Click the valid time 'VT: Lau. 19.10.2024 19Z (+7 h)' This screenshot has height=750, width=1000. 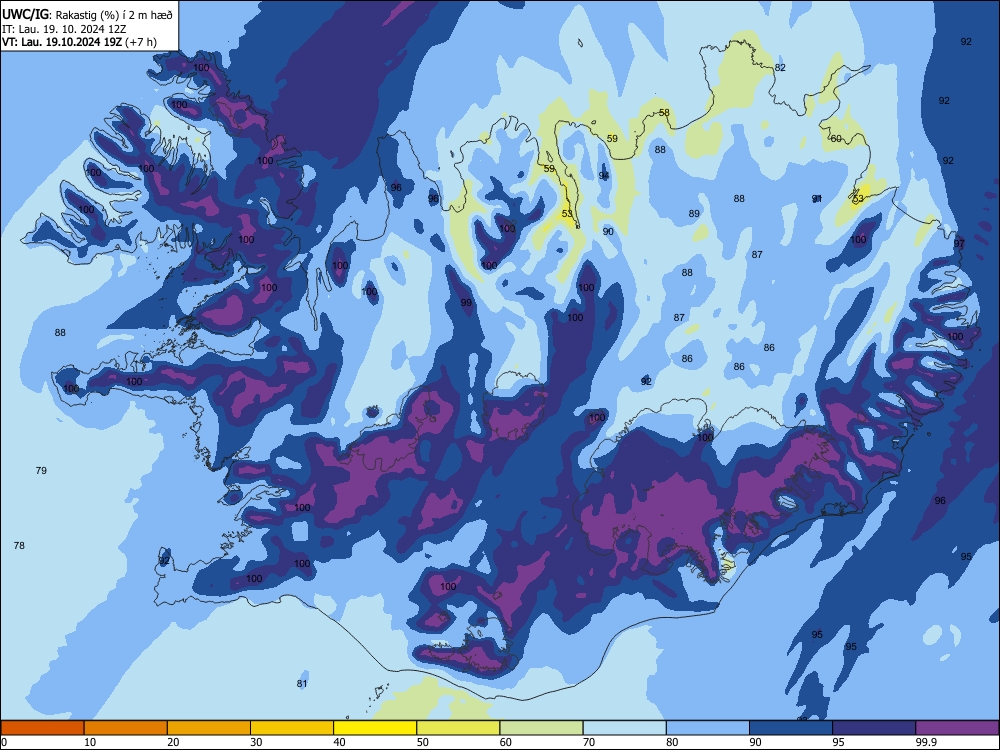tap(79, 42)
